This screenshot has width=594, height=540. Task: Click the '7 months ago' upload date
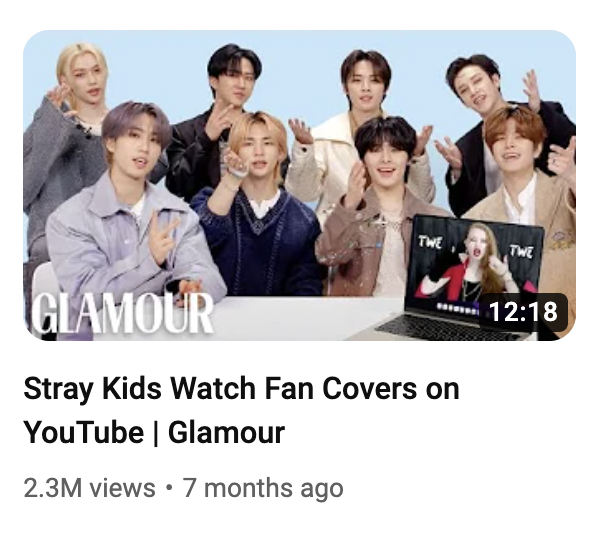[263, 488]
